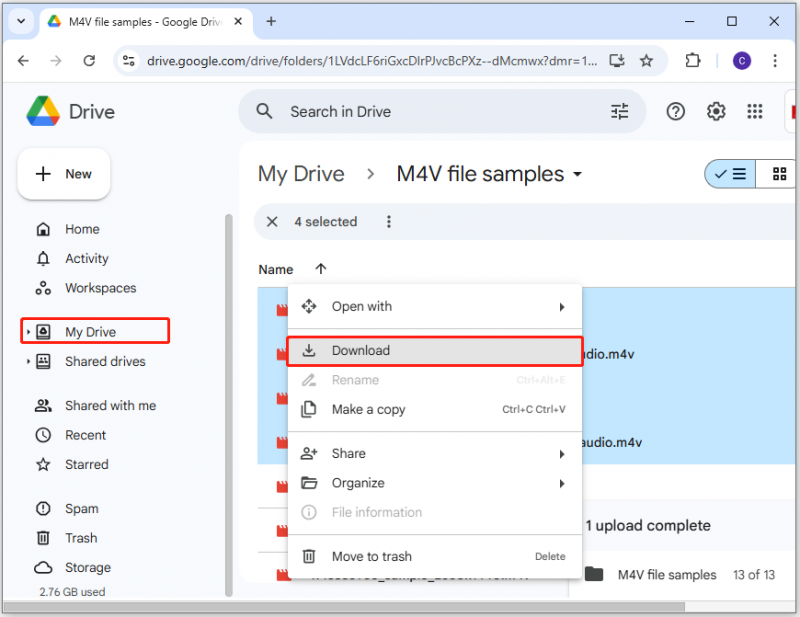The image size is (800, 617).
Task: Switch to grid layout view
Action: pyautogui.click(x=778, y=174)
